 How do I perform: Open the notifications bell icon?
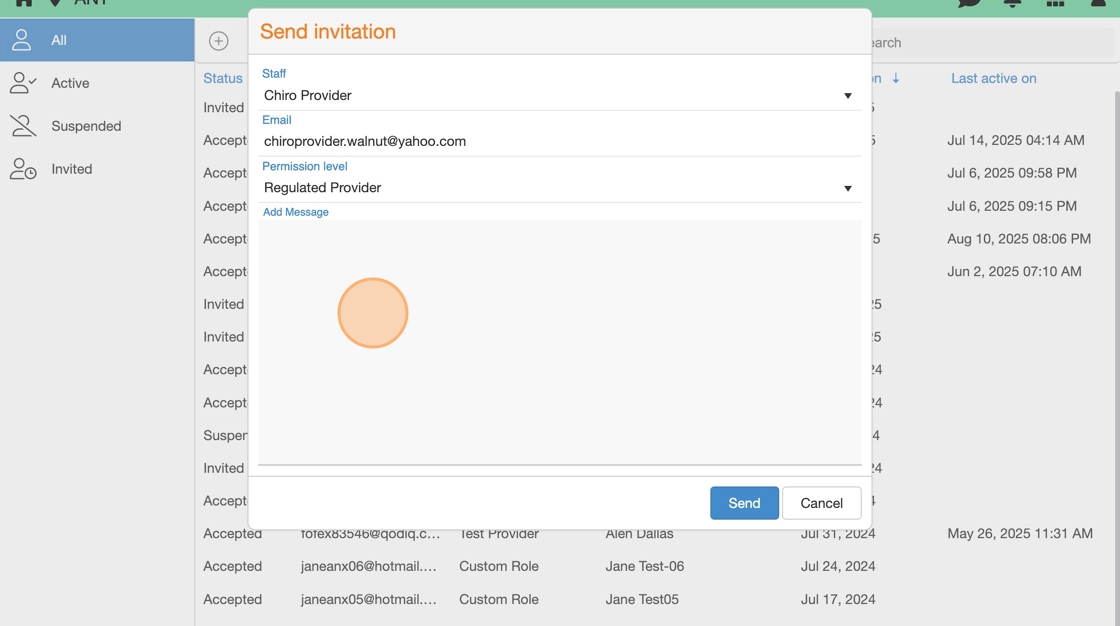pyautogui.click(x=1012, y=3)
